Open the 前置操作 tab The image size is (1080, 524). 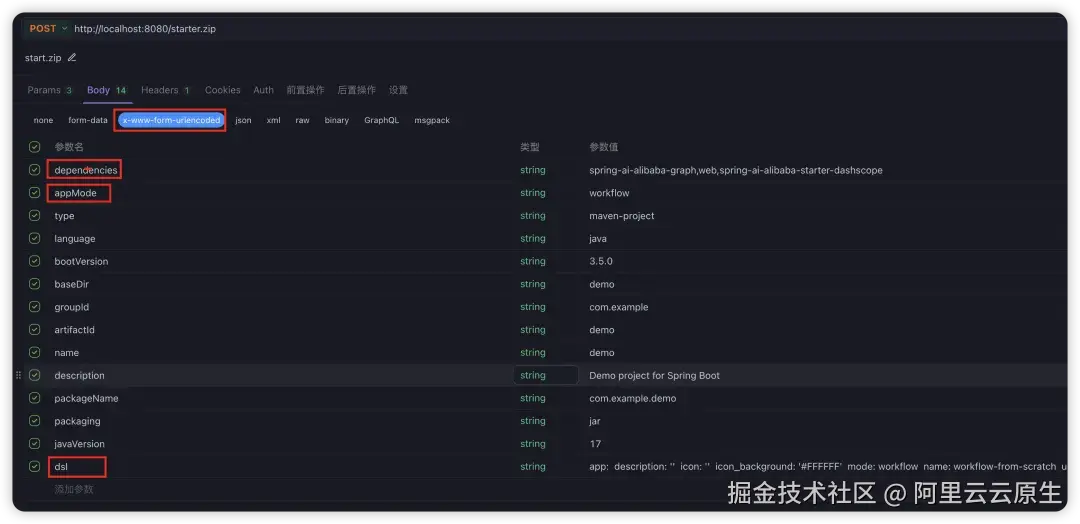305,90
